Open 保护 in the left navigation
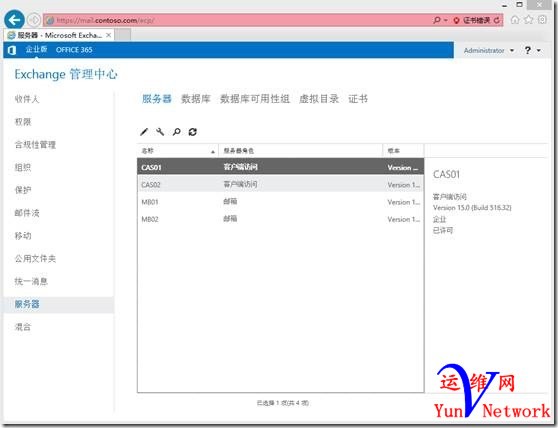The width and height of the screenshot is (558, 428). pyautogui.click(x=23, y=190)
